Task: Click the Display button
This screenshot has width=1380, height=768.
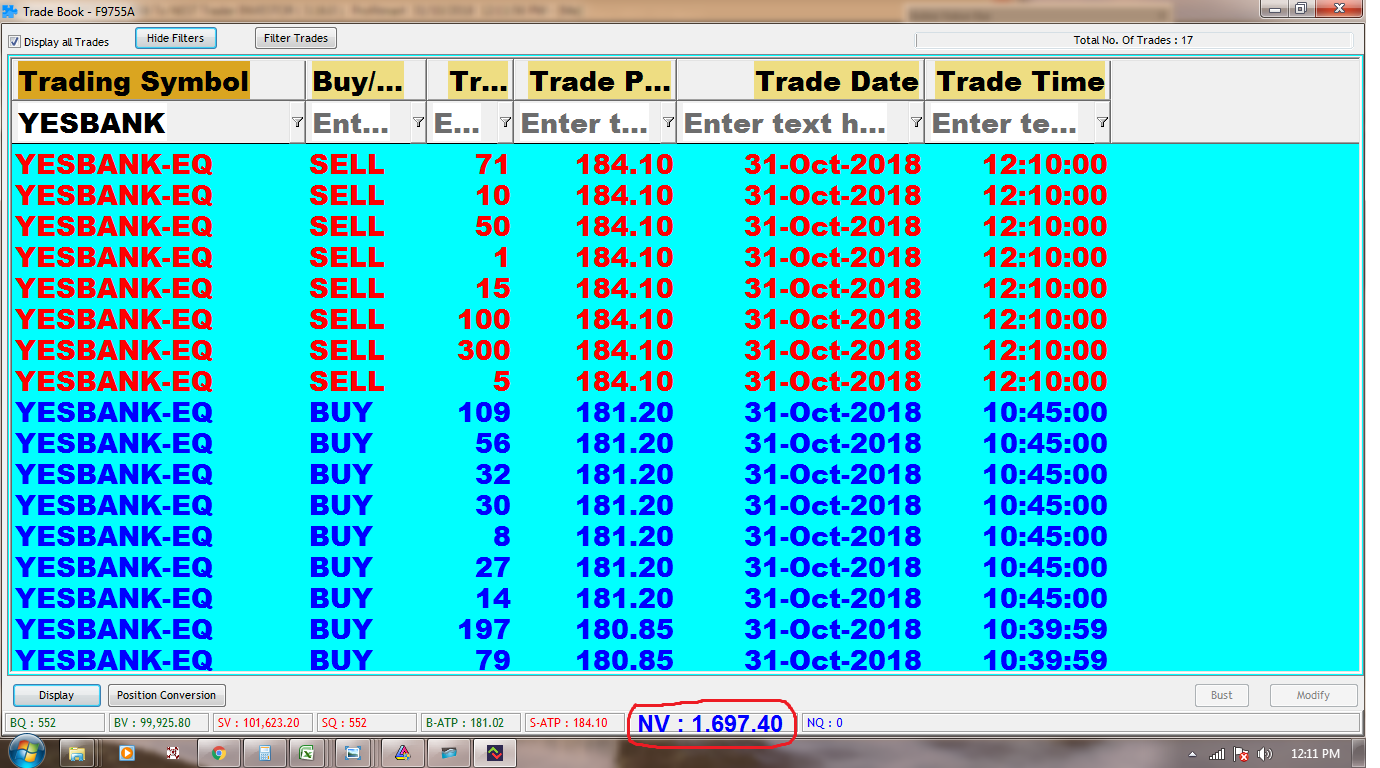Action: [57, 695]
